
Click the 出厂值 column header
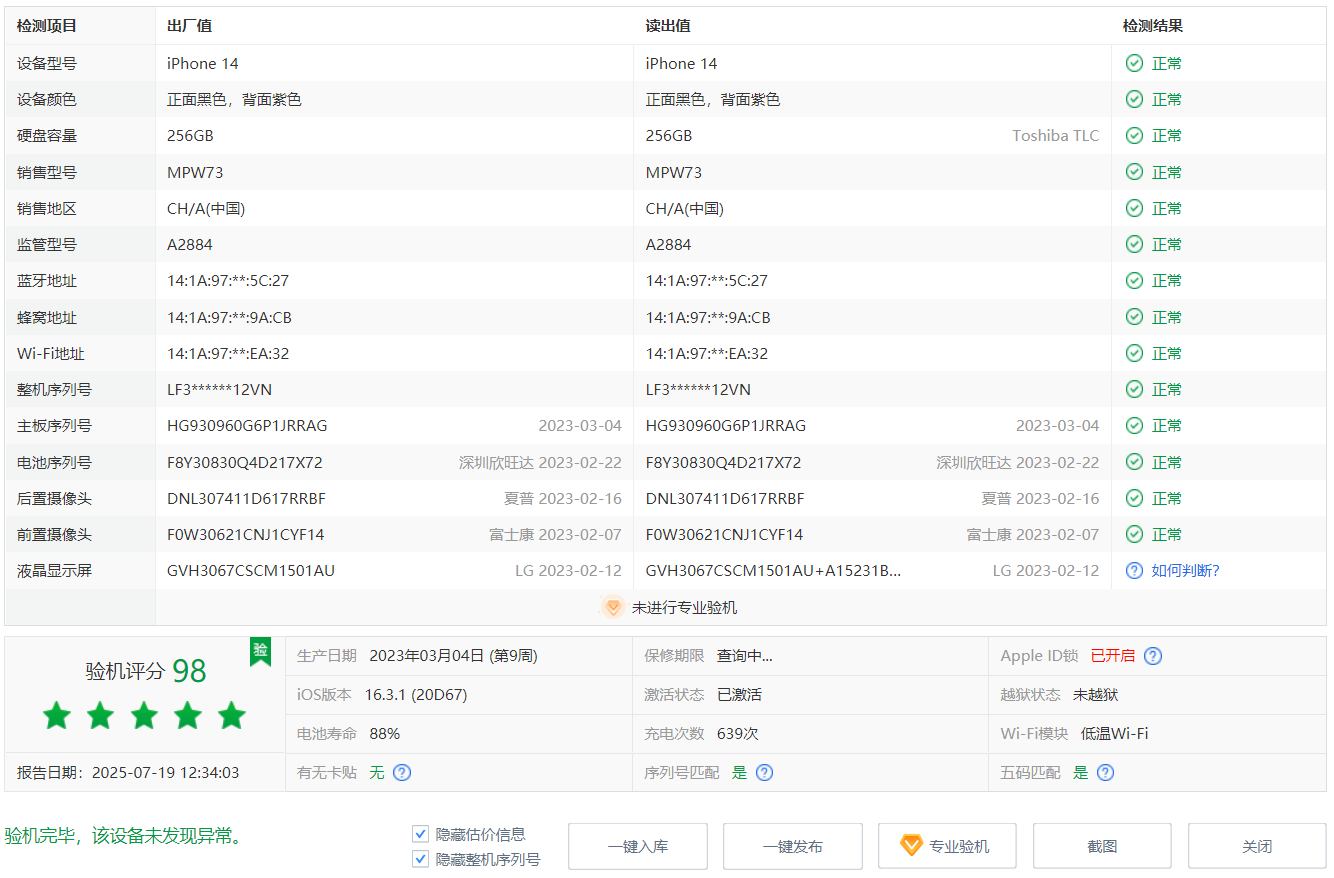[189, 26]
